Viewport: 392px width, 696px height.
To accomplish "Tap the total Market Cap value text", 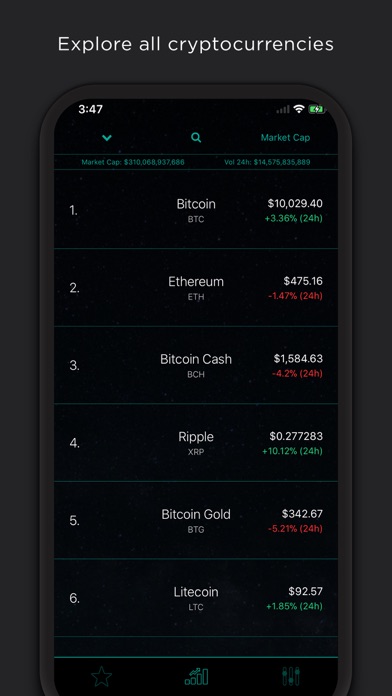I will (133, 162).
